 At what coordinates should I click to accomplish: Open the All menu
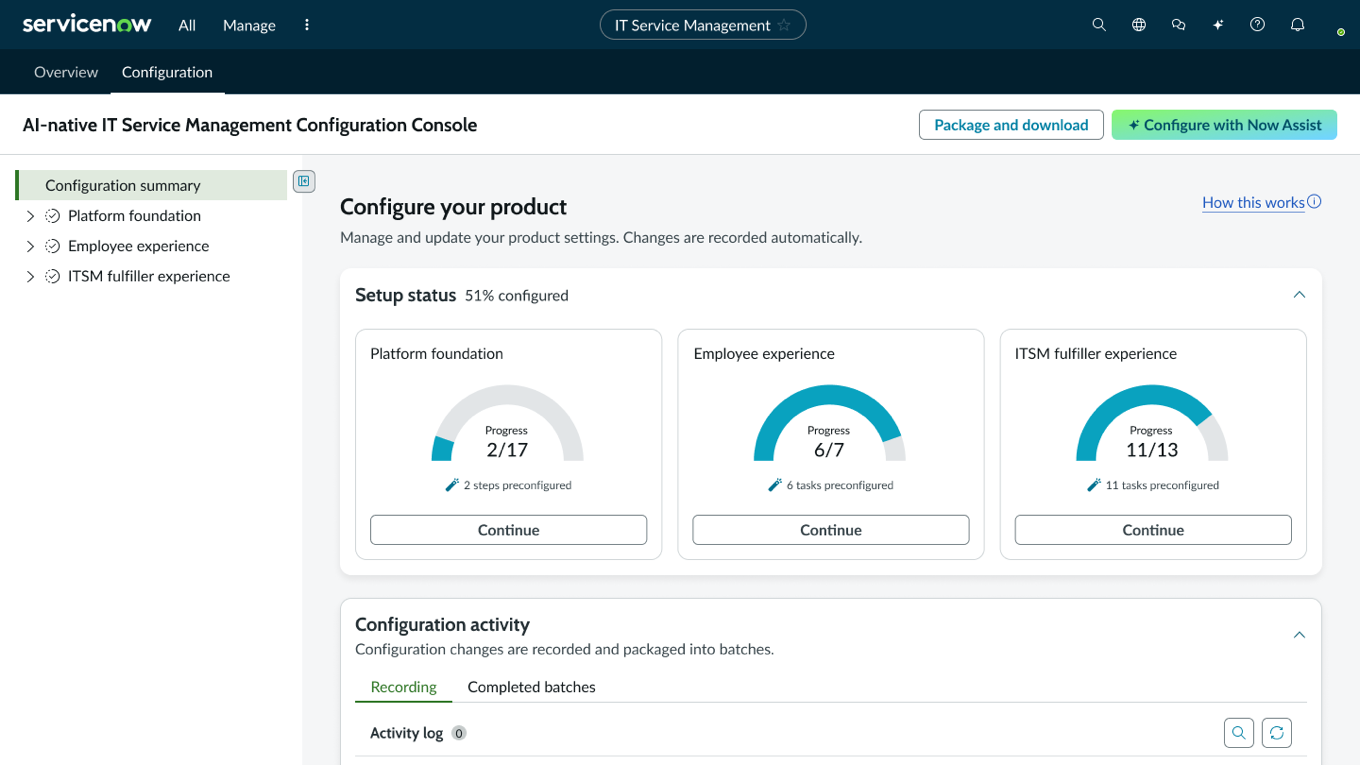point(187,25)
